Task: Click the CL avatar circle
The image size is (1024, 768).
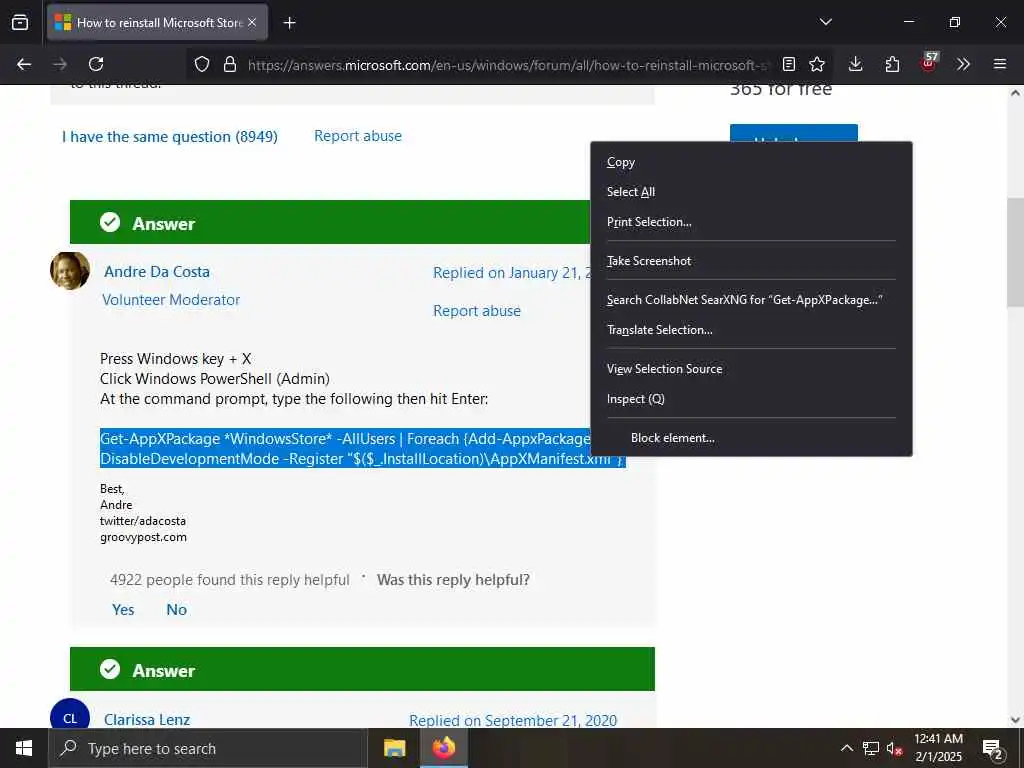Action: 70,714
